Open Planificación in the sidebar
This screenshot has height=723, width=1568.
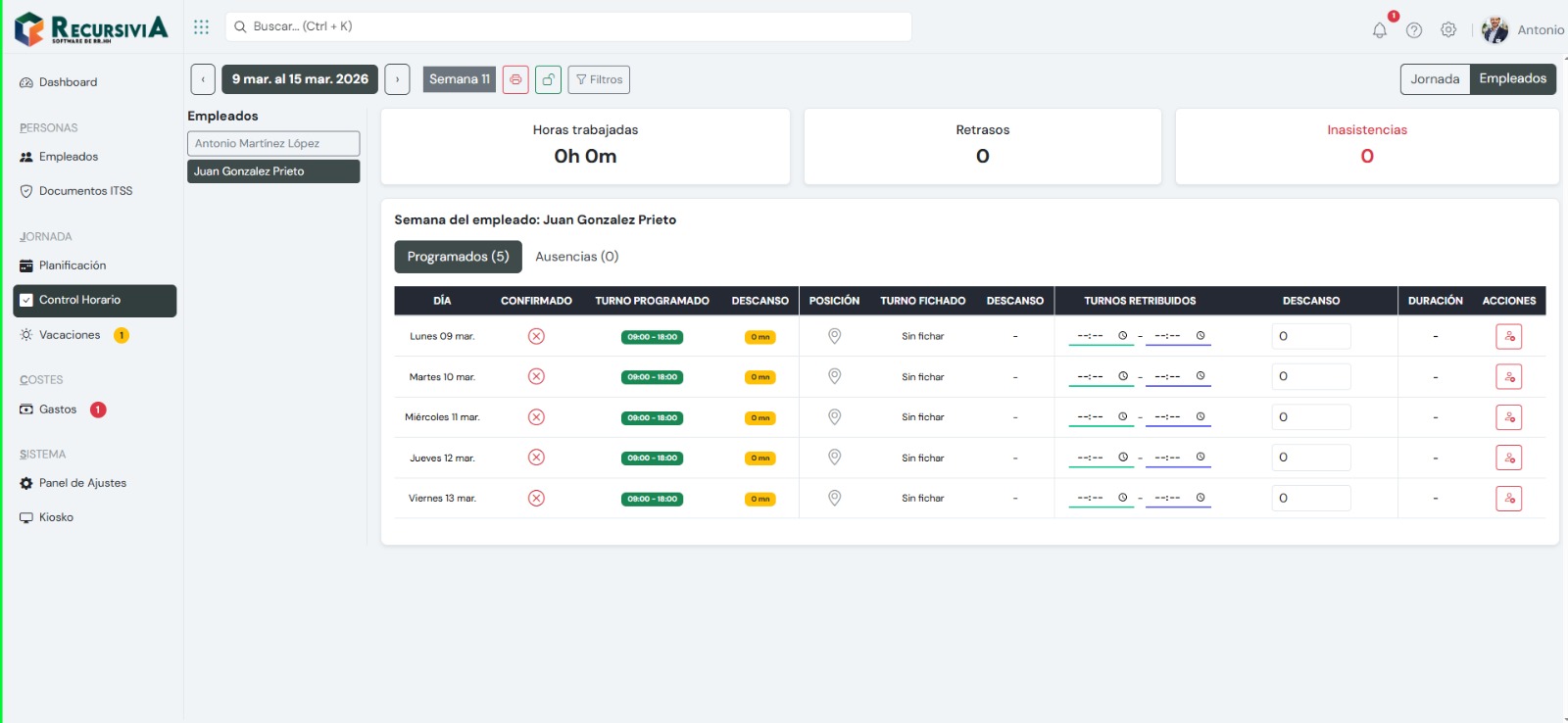coord(73,265)
